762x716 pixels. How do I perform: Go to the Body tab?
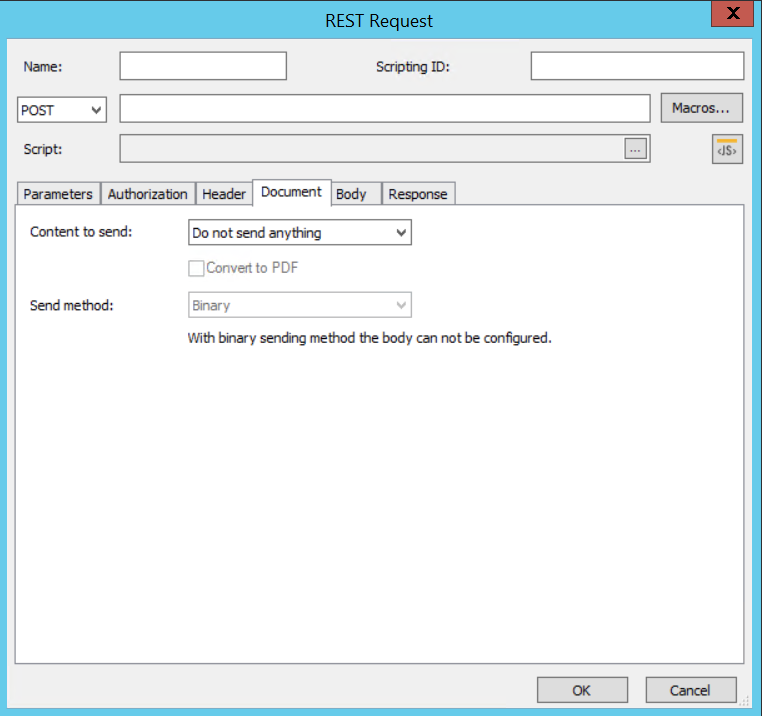click(356, 194)
